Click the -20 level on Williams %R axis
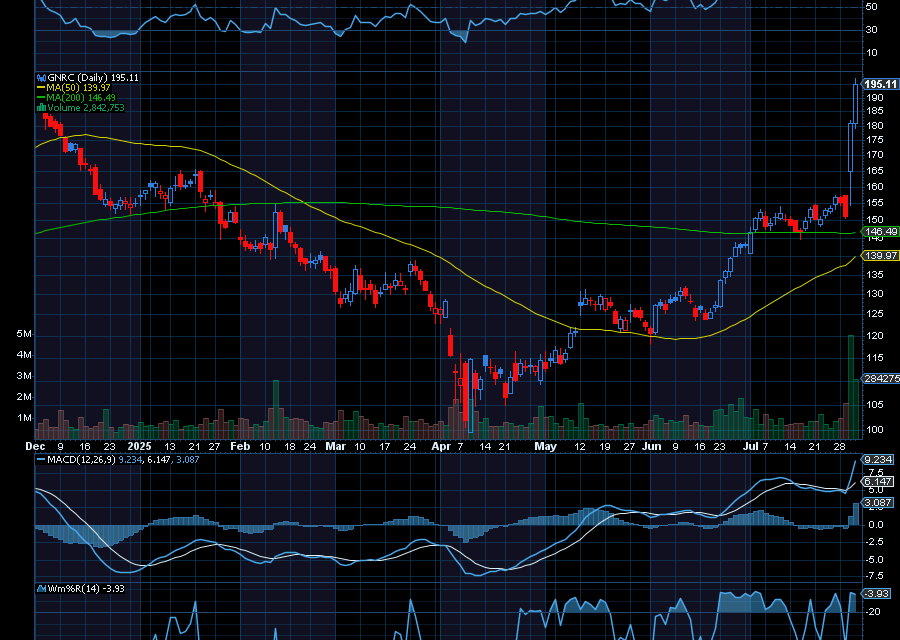 coord(873,612)
